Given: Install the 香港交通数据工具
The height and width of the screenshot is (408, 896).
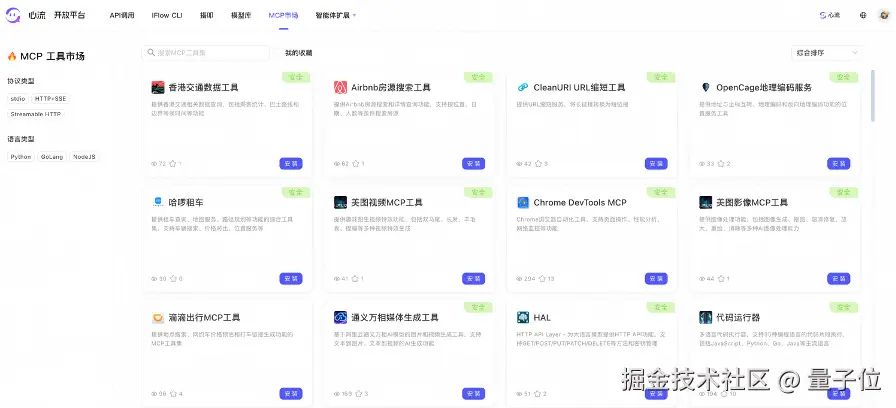Looking at the screenshot, I should click(291, 163).
